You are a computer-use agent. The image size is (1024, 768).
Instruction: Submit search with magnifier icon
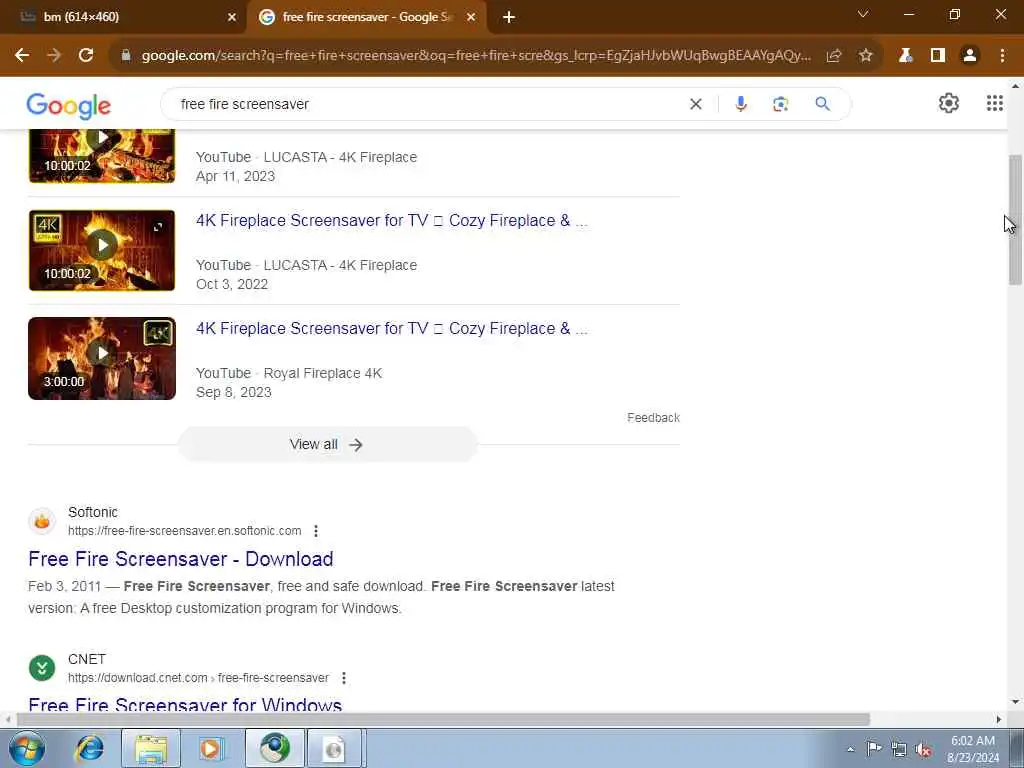click(x=822, y=104)
